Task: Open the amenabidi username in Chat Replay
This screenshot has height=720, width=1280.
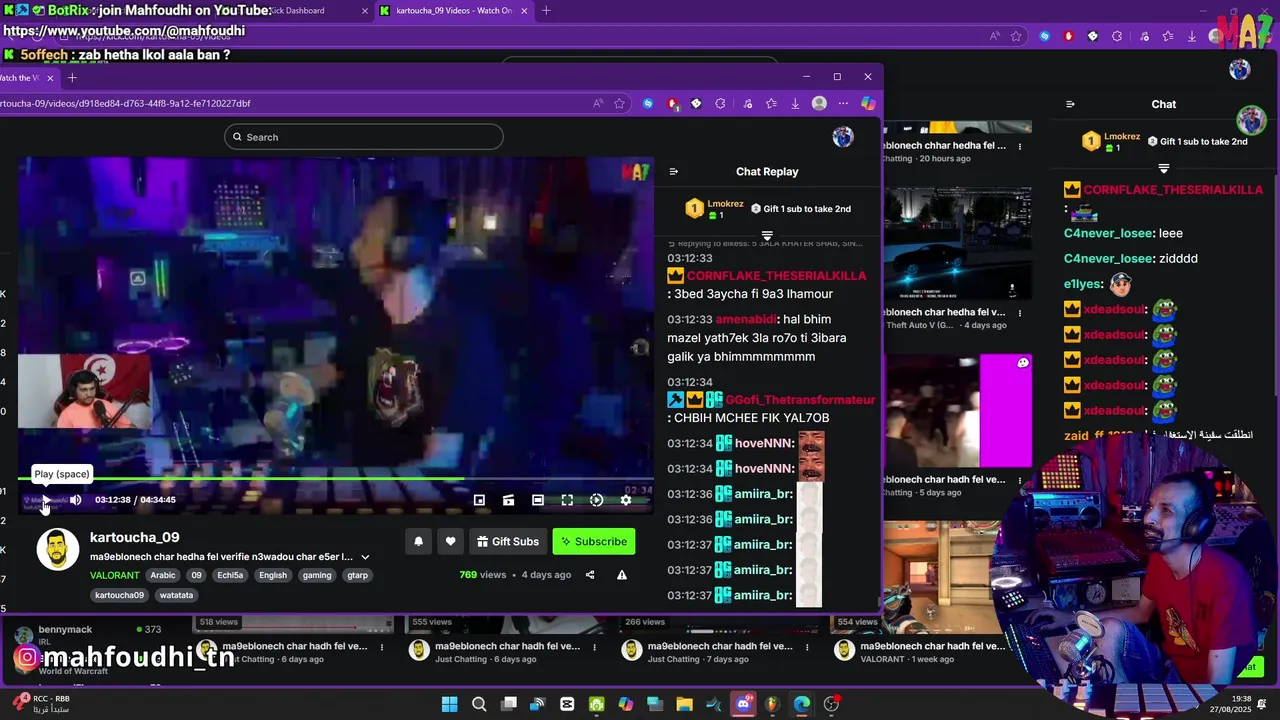Action: click(x=746, y=319)
